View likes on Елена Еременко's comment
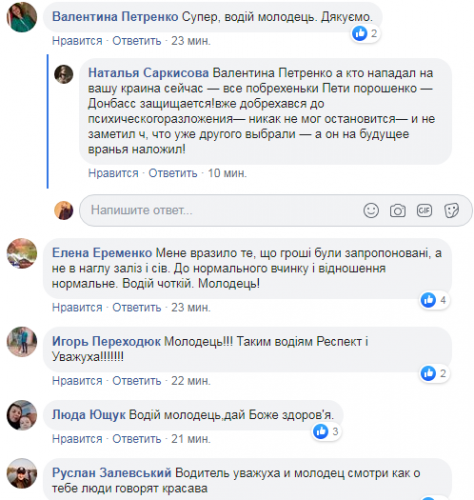Screen dimensions: 474x500 (434, 300)
